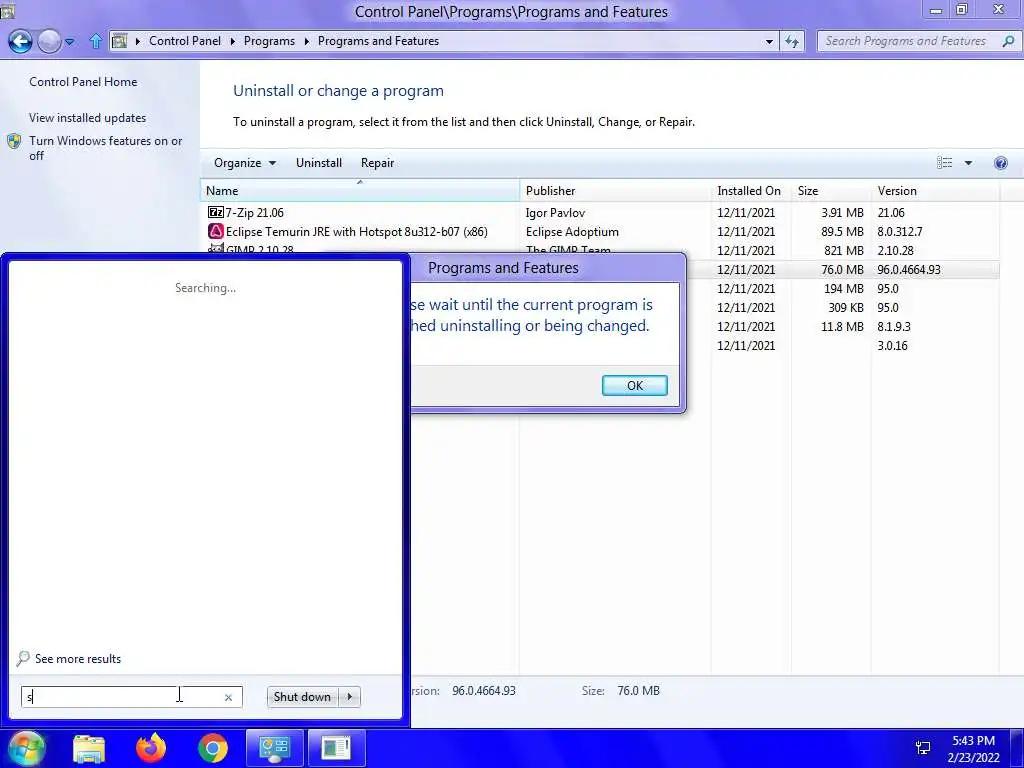
Task: Click the 7-Zip program icon
Action: (x=215, y=212)
